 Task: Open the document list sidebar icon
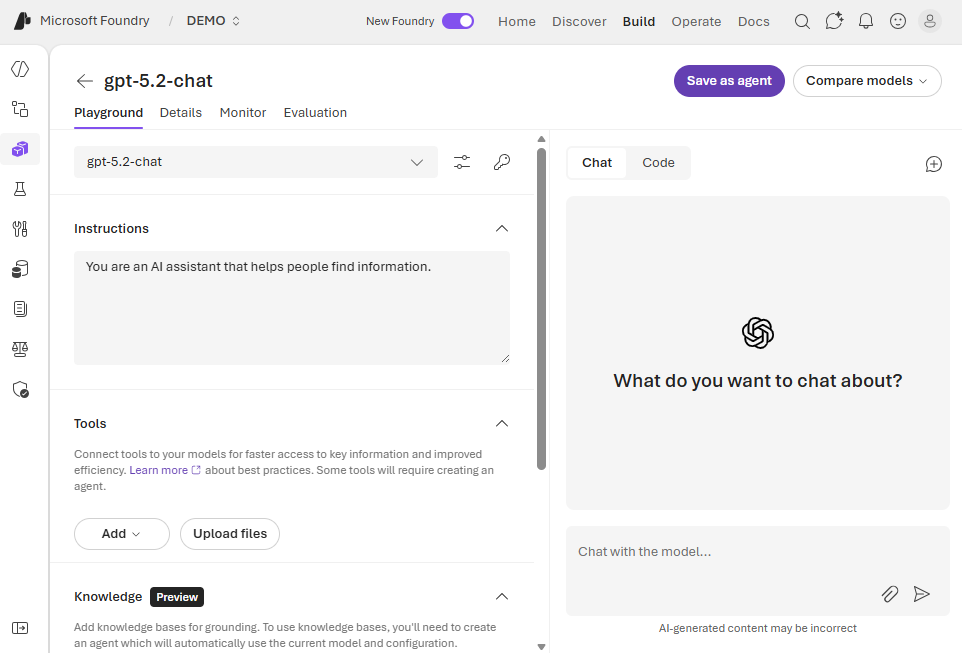(x=20, y=309)
